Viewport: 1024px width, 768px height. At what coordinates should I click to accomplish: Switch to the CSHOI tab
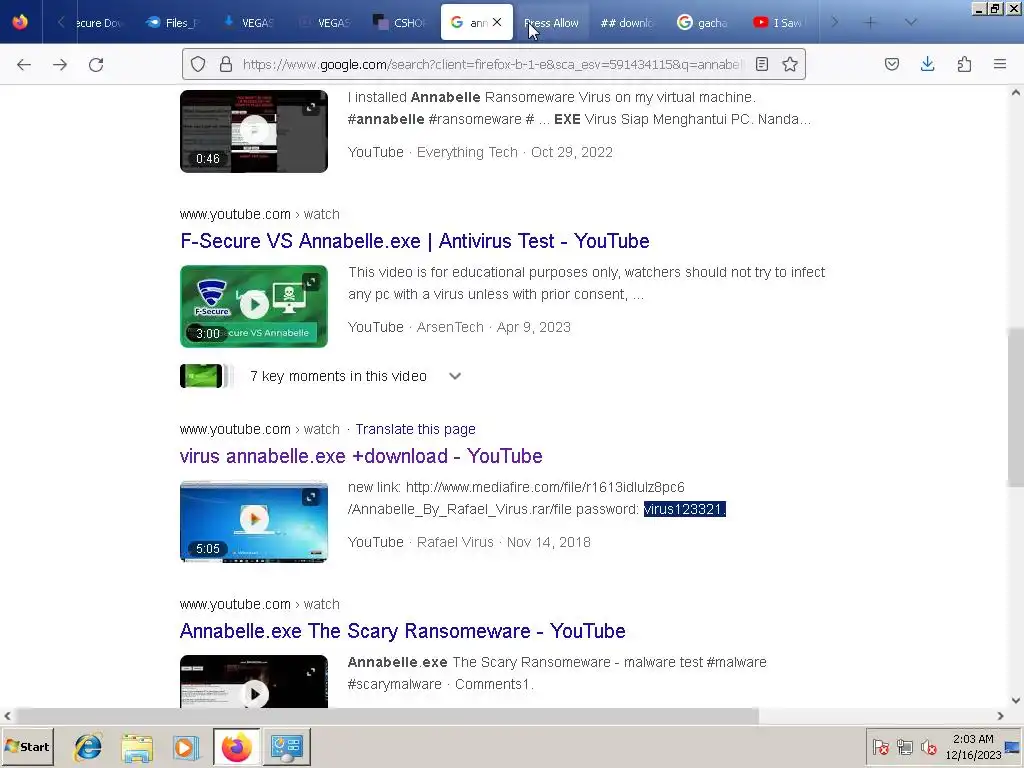click(400, 23)
